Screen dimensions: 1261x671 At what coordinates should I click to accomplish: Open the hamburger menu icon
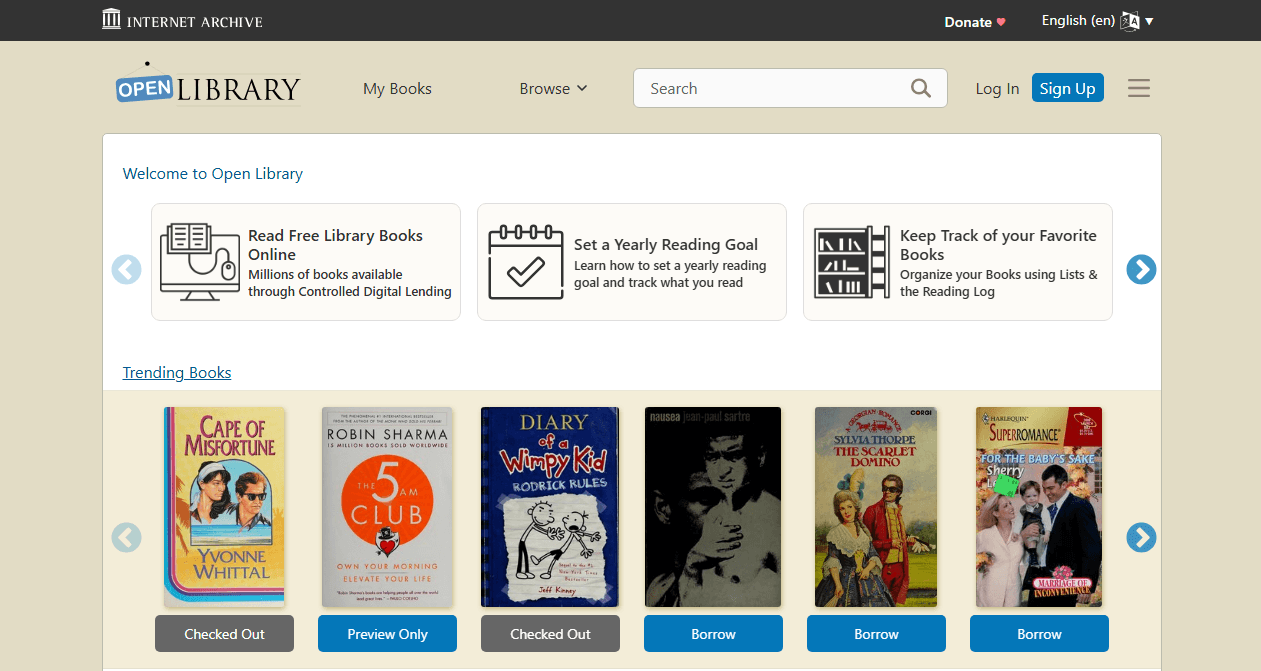point(1139,88)
